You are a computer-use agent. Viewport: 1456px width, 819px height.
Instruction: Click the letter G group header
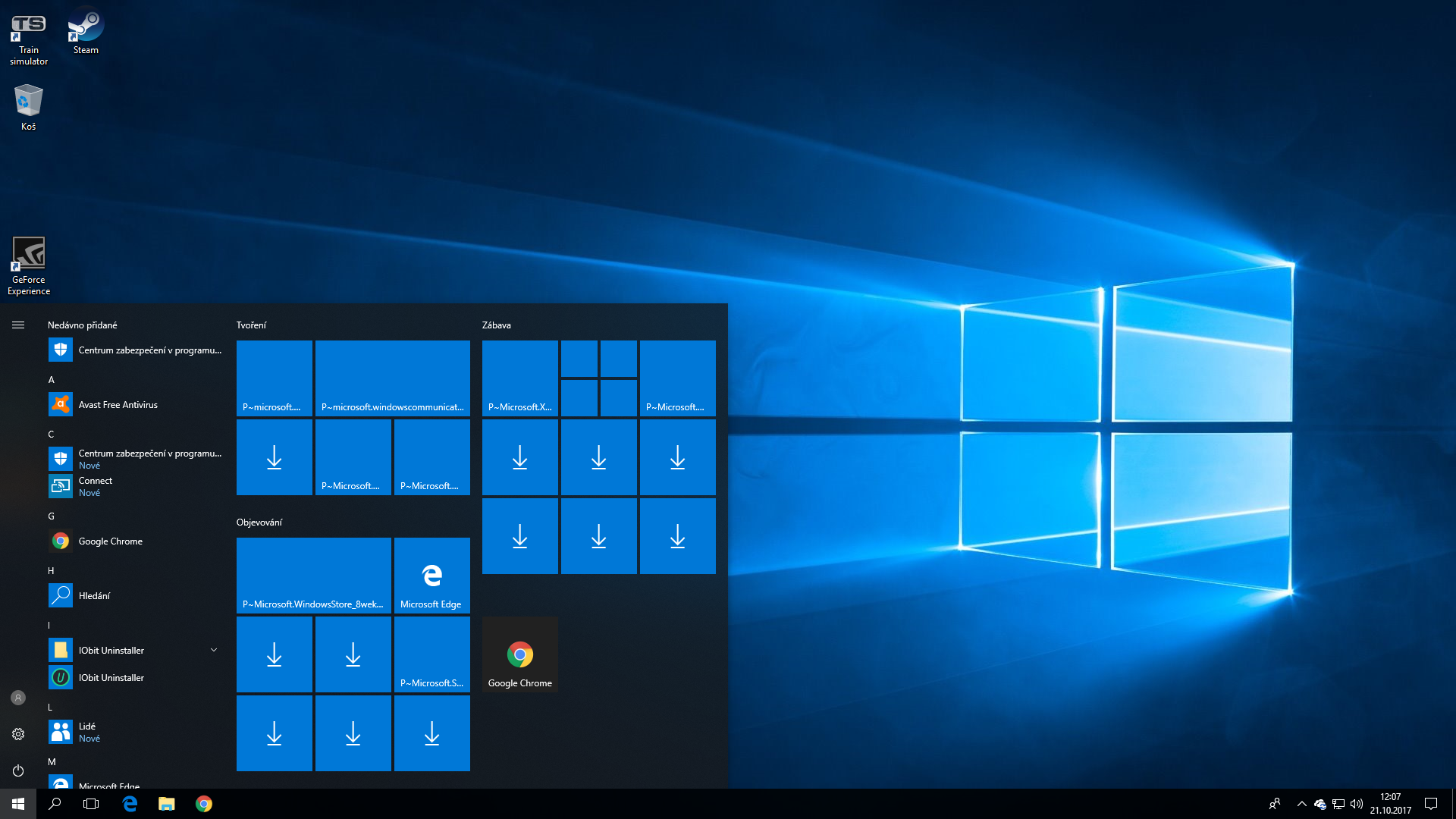[52, 516]
